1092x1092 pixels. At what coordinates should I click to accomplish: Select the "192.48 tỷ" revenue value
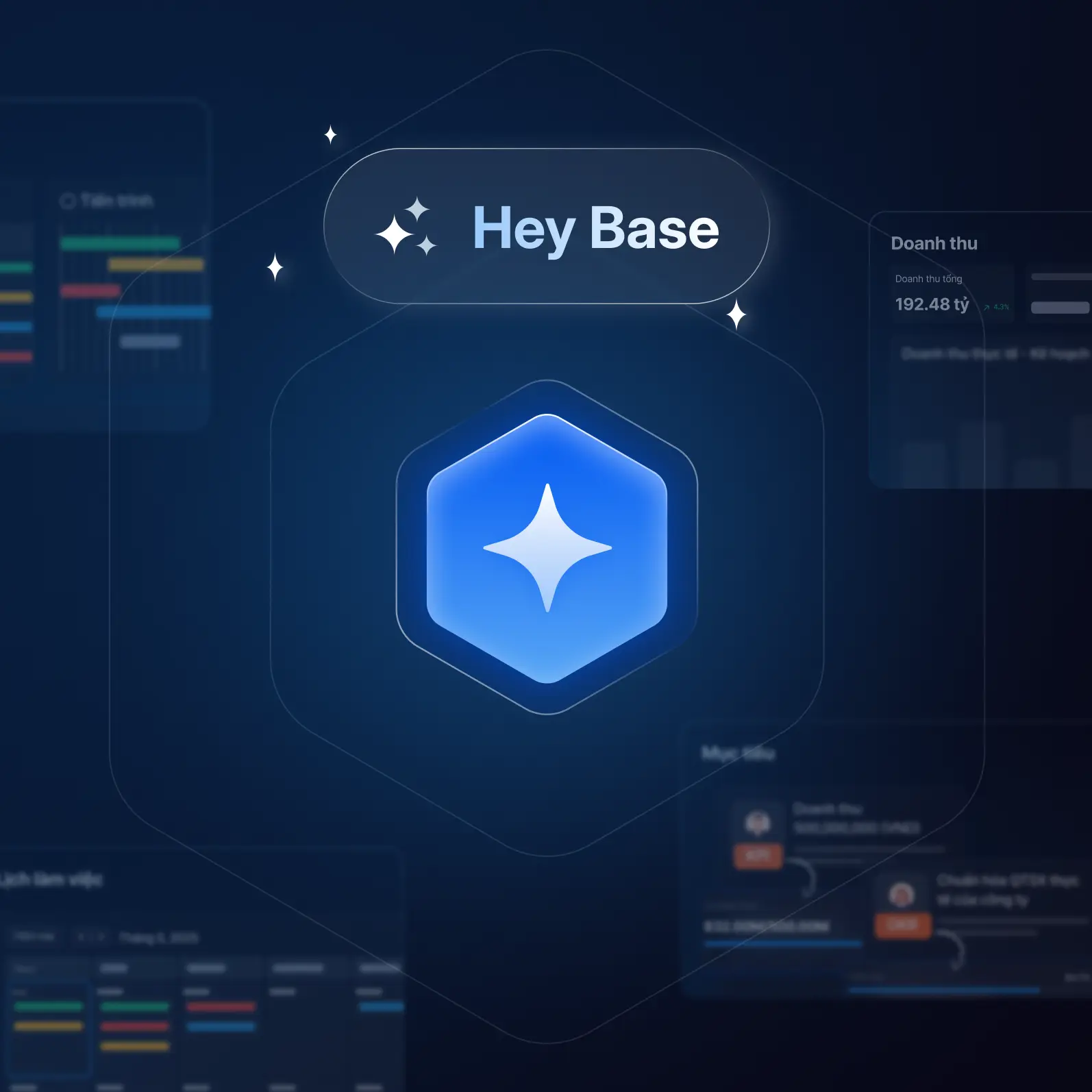[932, 304]
